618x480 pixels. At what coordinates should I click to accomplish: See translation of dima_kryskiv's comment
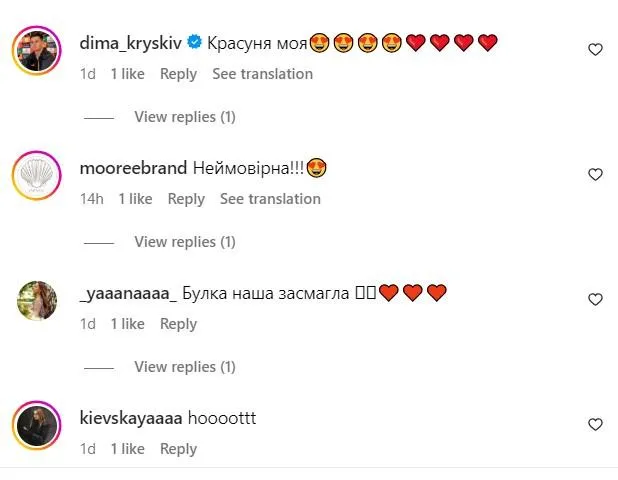point(262,74)
